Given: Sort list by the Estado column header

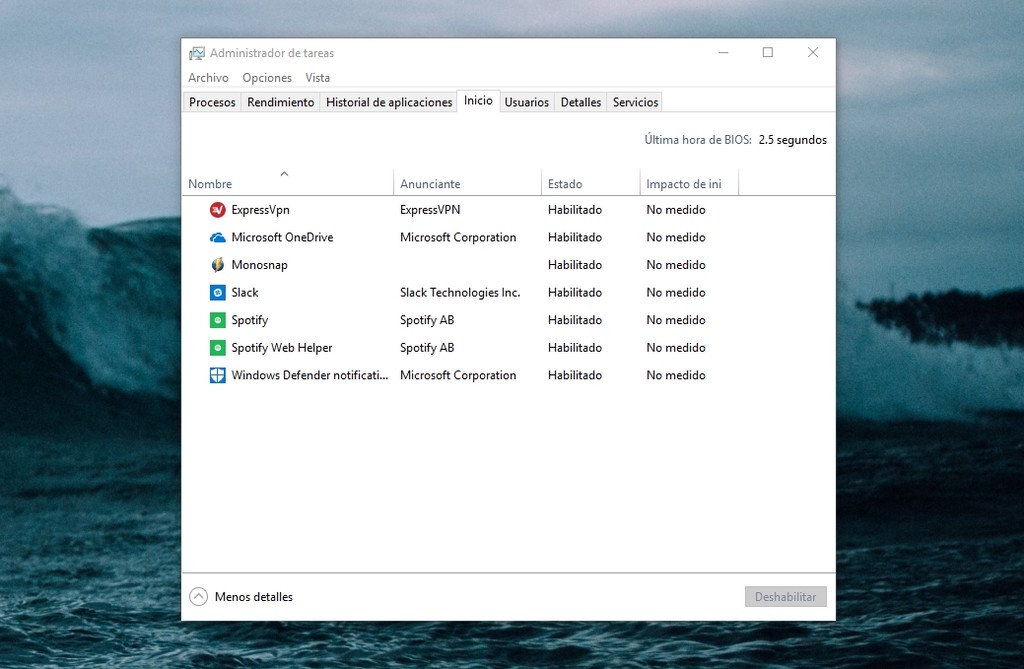Looking at the screenshot, I should click(590, 182).
